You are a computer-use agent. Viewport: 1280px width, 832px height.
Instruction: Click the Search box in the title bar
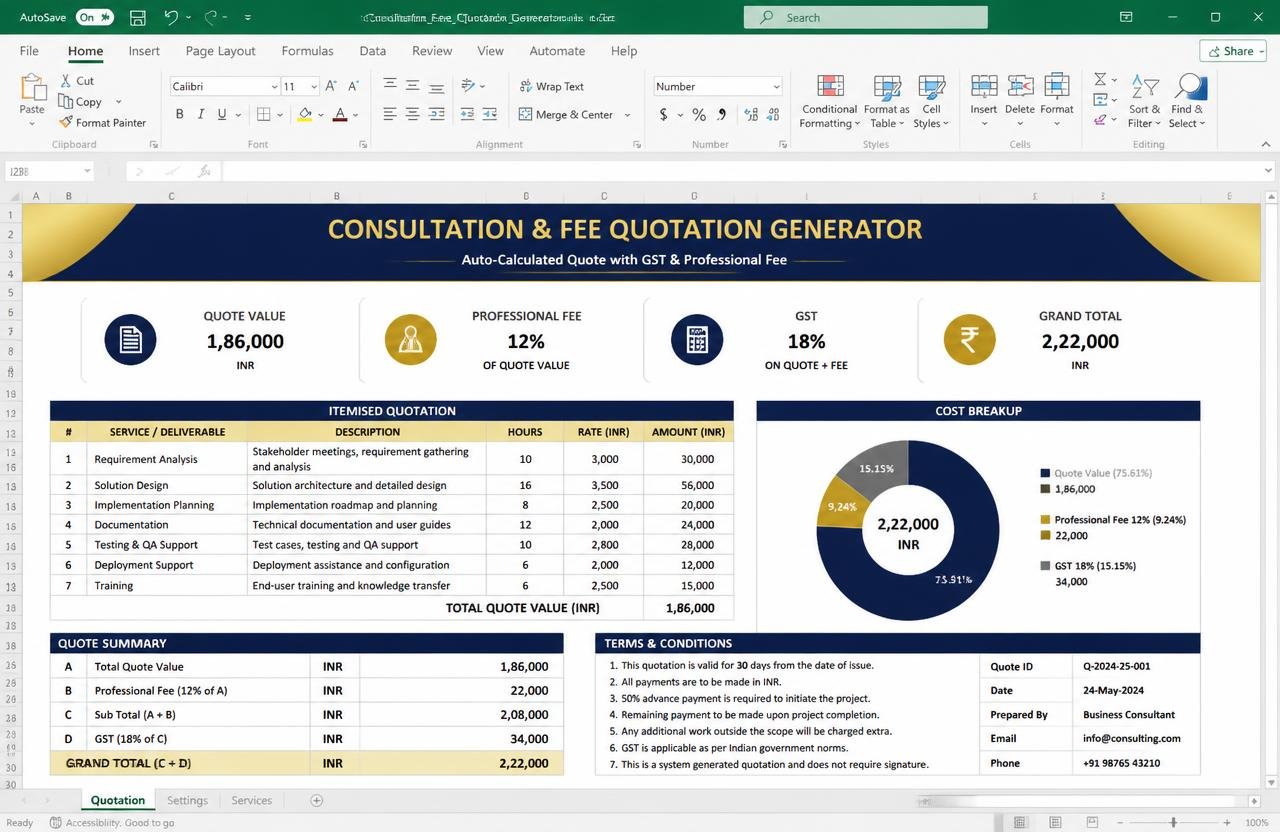[865, 17]
